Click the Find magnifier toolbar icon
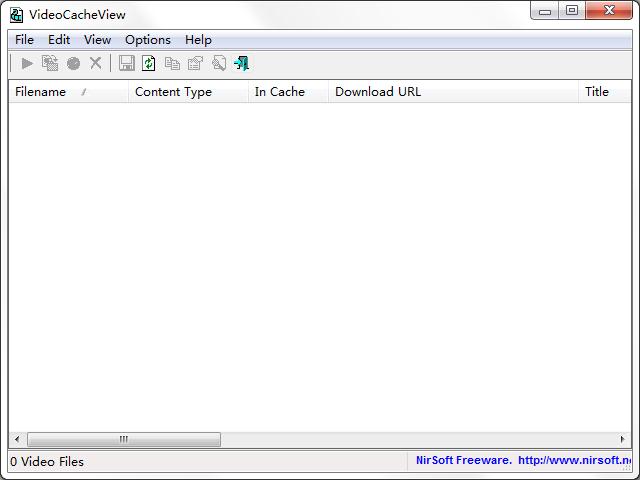The image size is (640, 480). coord(219,64)
